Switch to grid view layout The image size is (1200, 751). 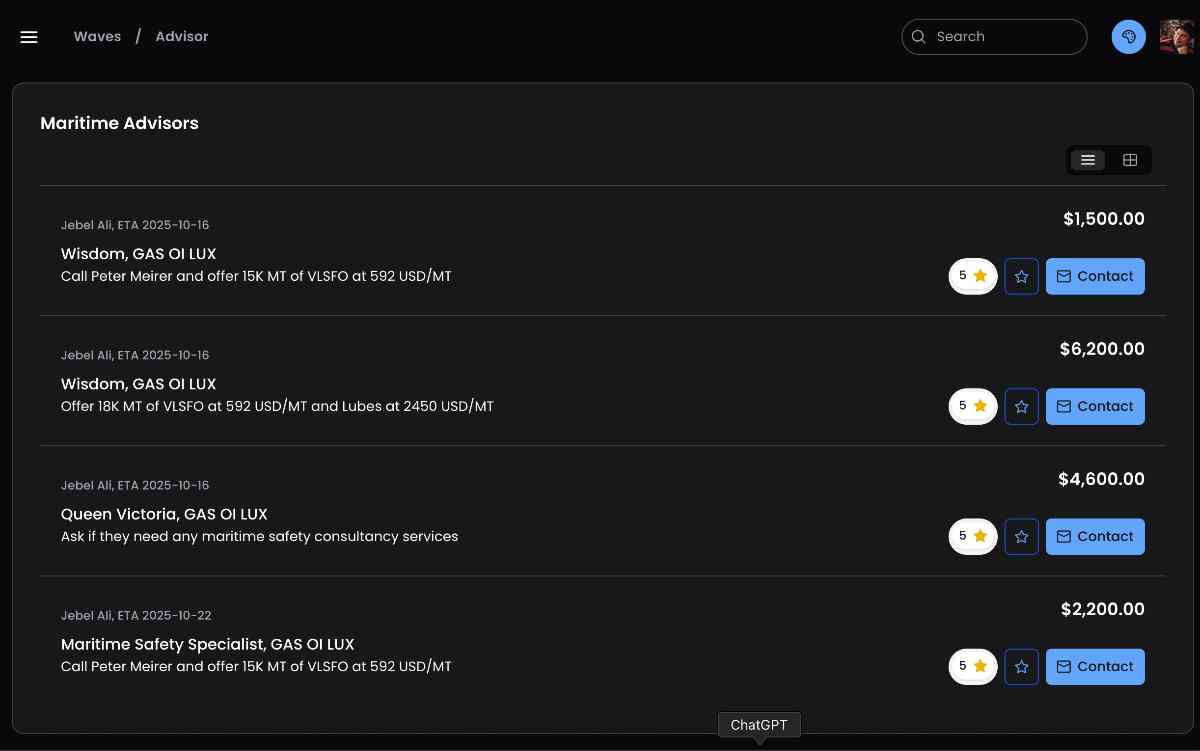[1130, 160]
